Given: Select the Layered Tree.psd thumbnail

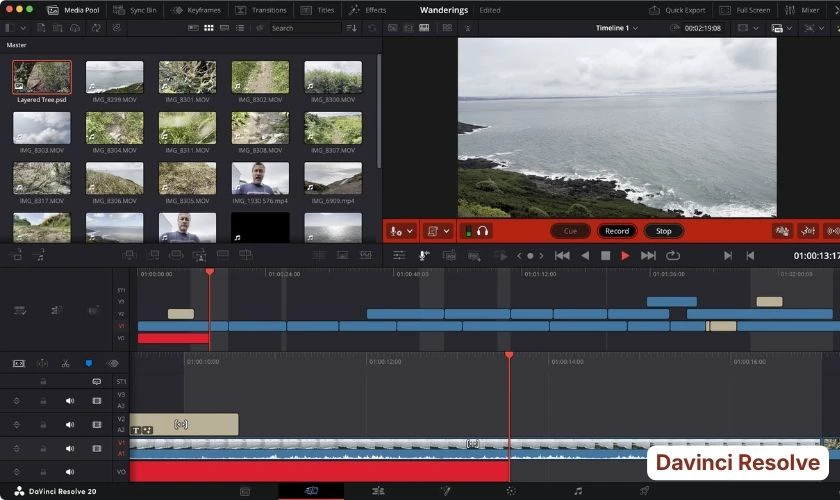Looking at the screenshot, I should (42, 77).
